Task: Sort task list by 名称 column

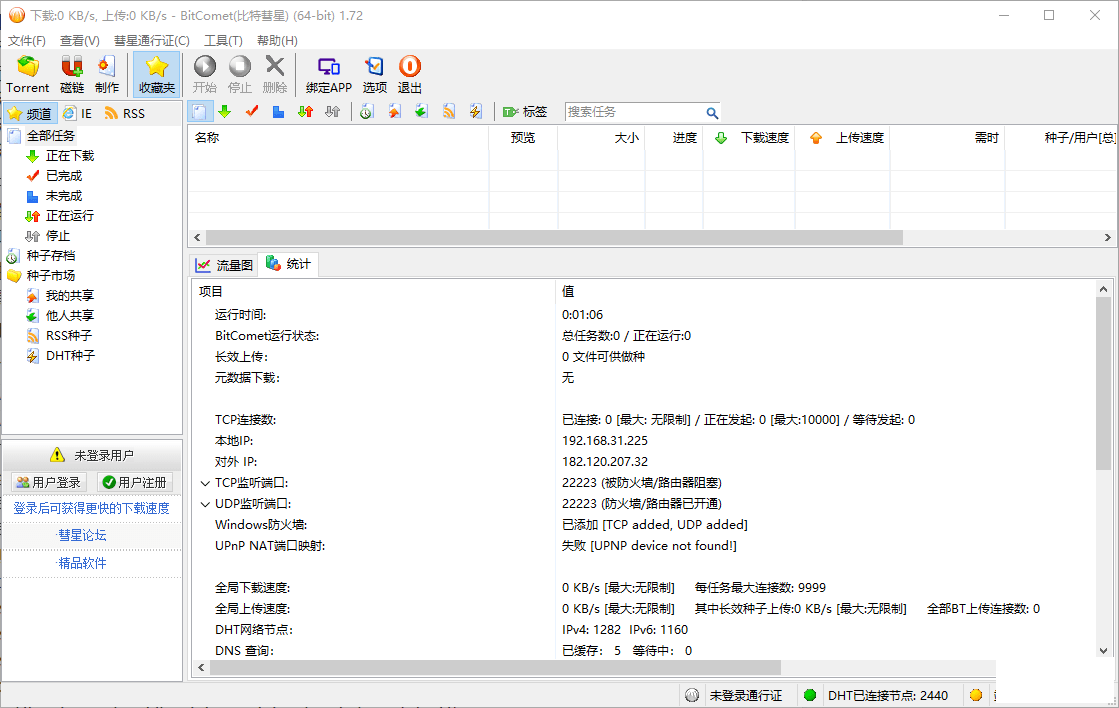Action: pos(338,138)
